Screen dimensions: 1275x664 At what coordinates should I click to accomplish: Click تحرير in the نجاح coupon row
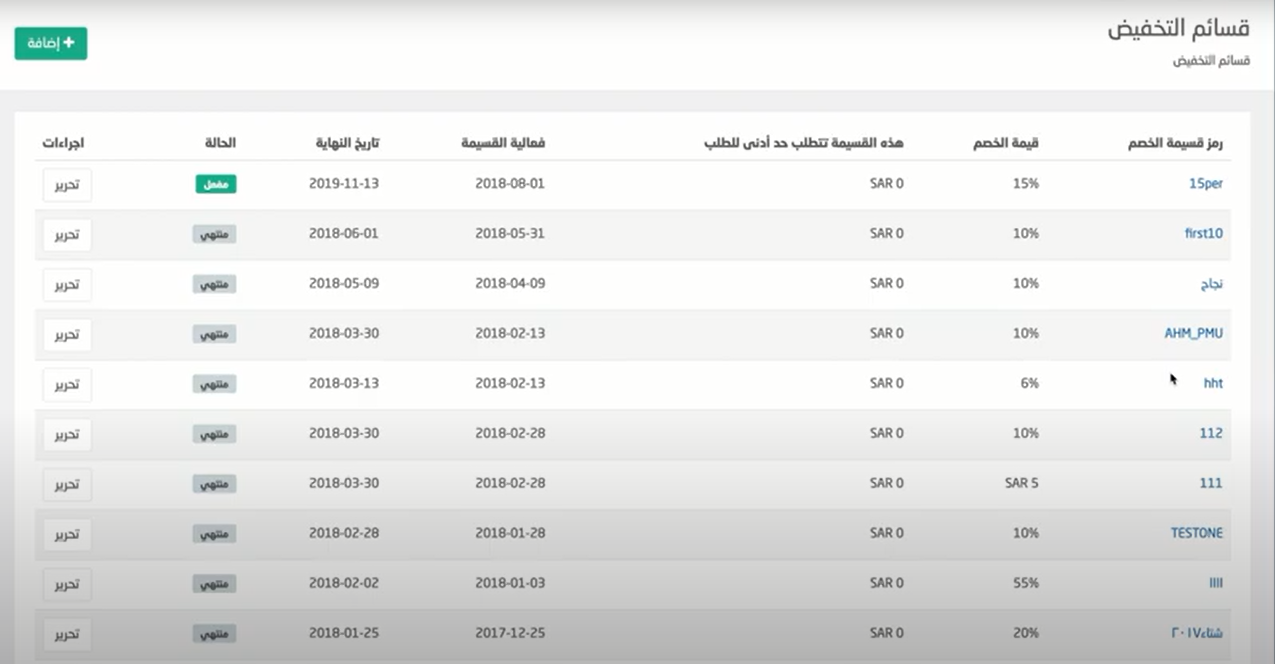coord(67,285)
